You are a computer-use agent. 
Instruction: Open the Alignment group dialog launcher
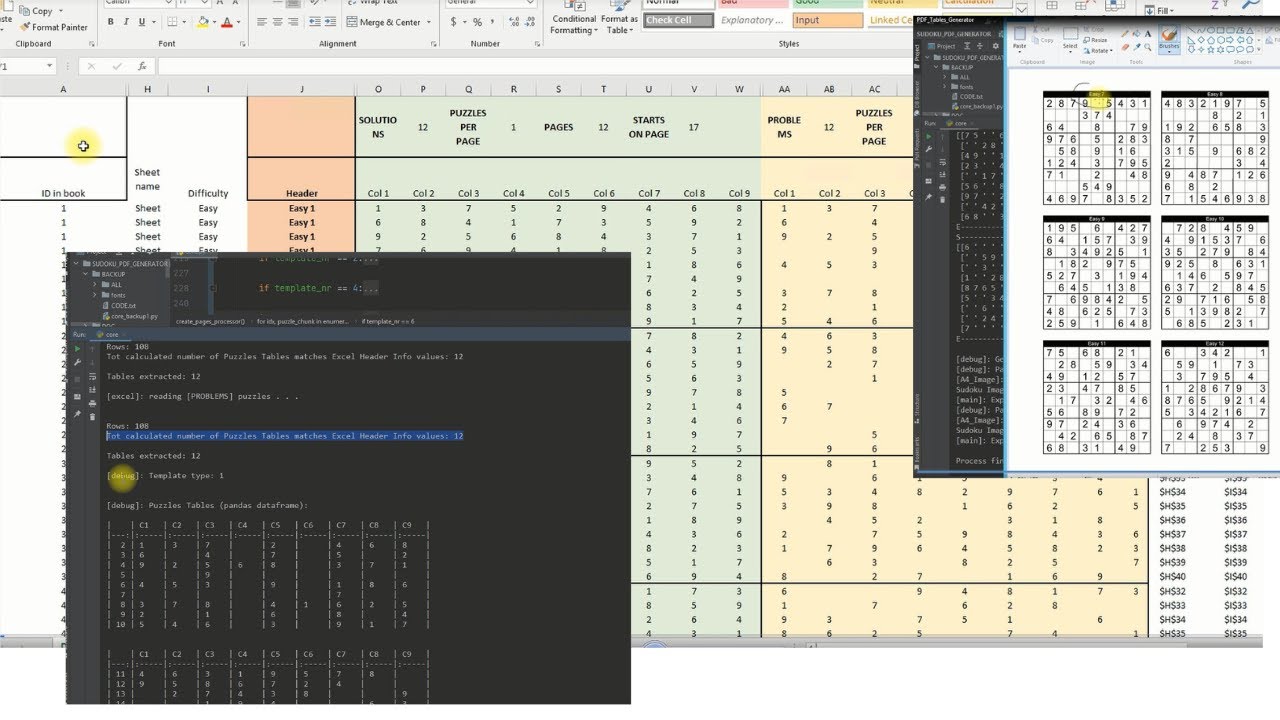(433, 44)
